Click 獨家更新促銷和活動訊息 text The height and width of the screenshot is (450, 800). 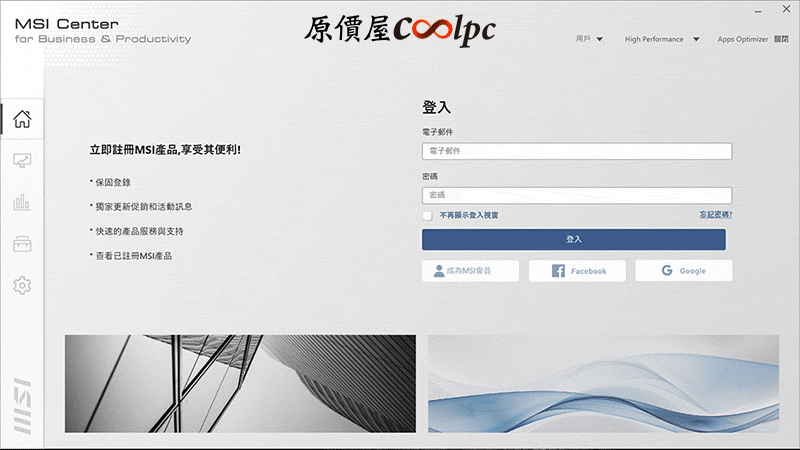point(144,207)
